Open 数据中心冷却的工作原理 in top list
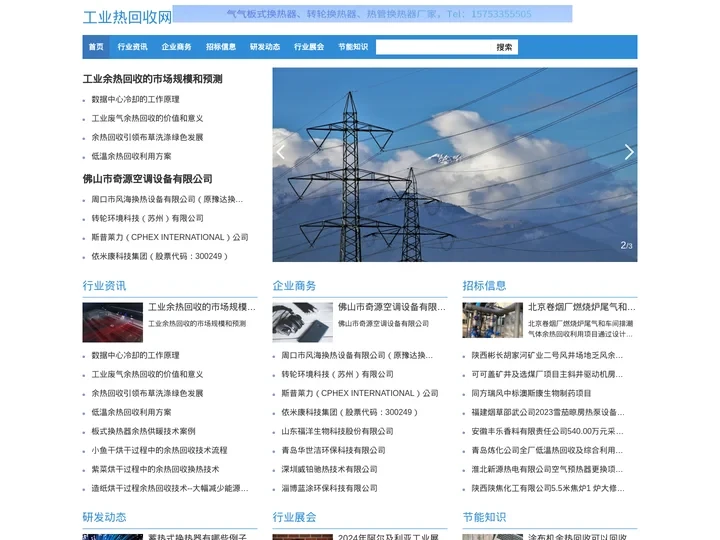This screenshot has width=720, height=540. (x=135, y=99)
